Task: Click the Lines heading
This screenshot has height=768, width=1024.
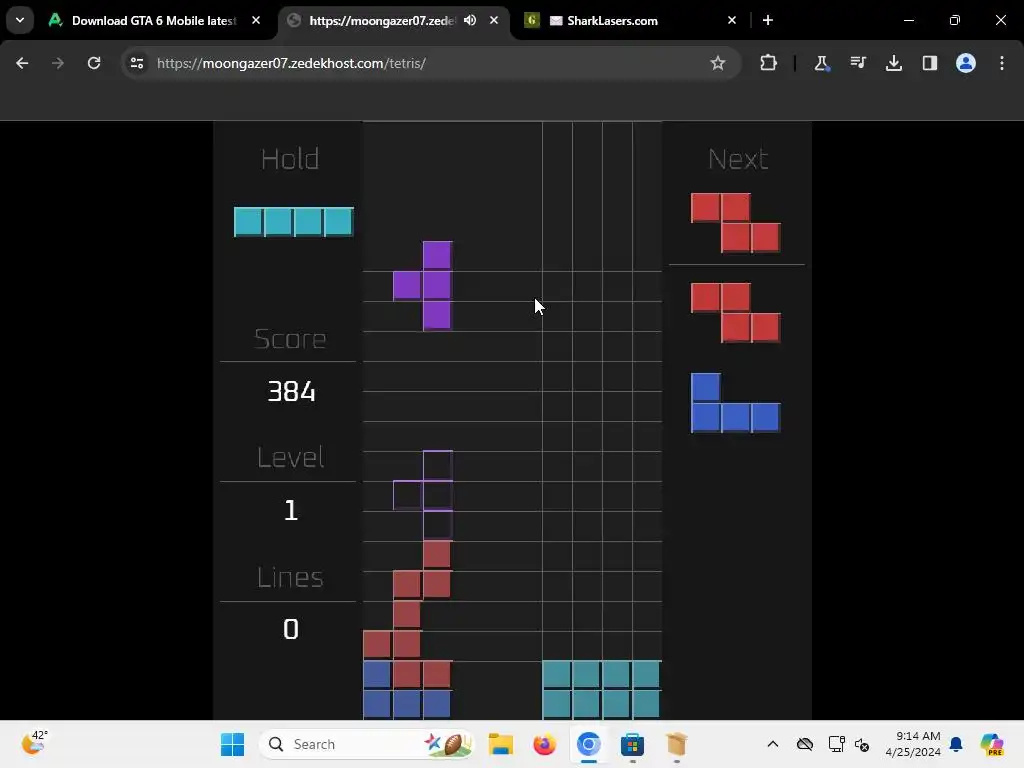Action: click(x=290, y=577)
